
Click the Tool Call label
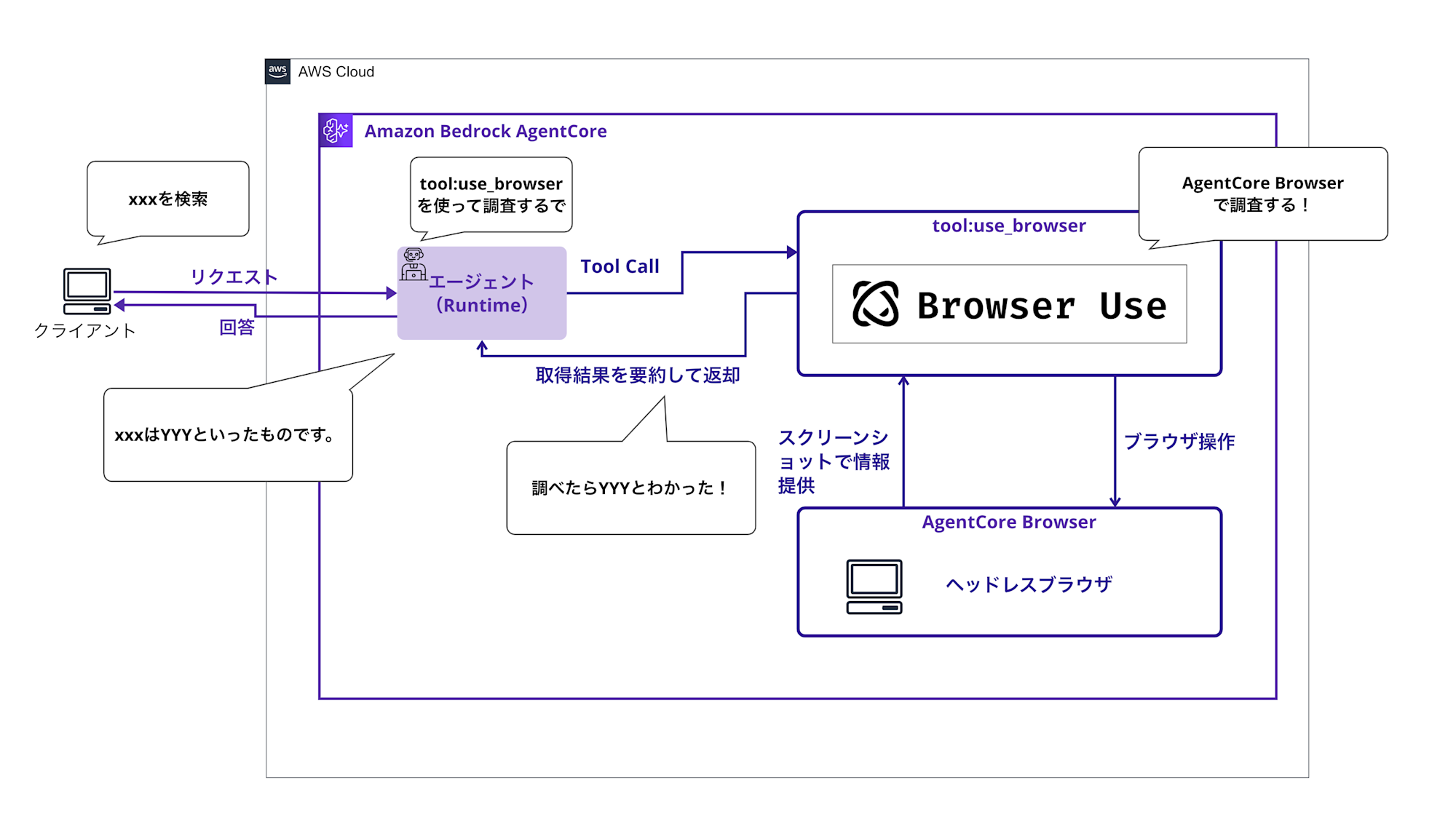pyautogui.click(x=620, y=266)
